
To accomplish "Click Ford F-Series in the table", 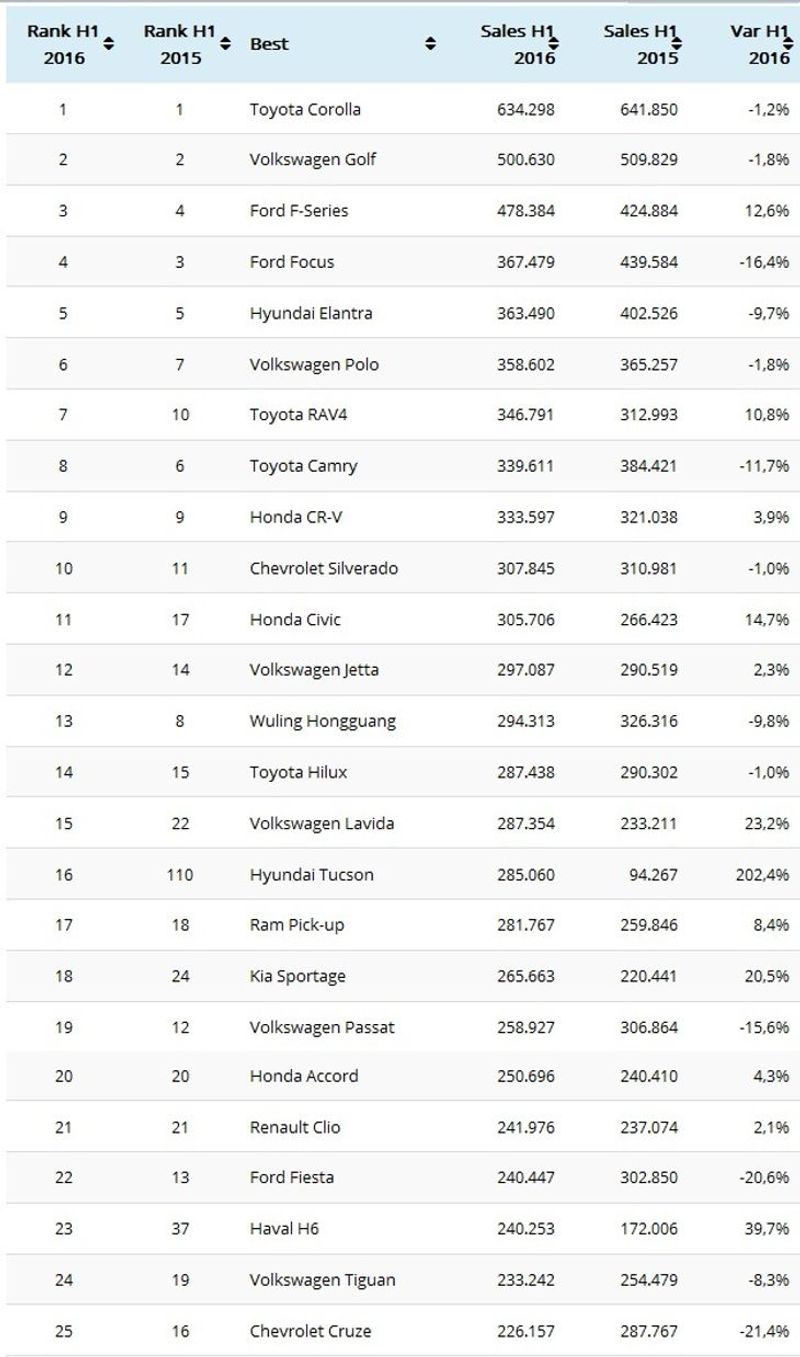I will (299, 211).
